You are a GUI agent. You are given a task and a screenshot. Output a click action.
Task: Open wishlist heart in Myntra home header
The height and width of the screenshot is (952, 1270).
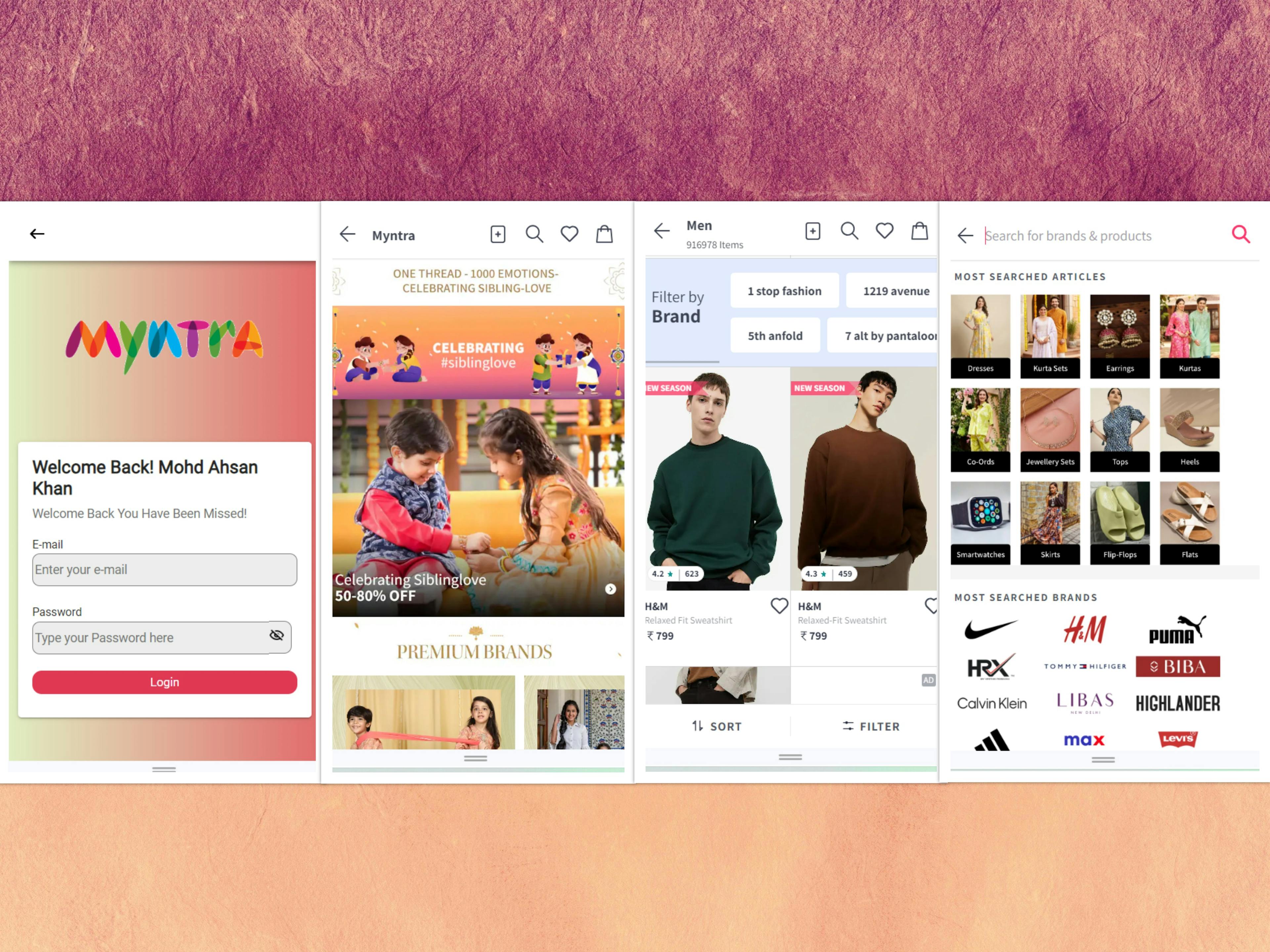click(569, 234)
